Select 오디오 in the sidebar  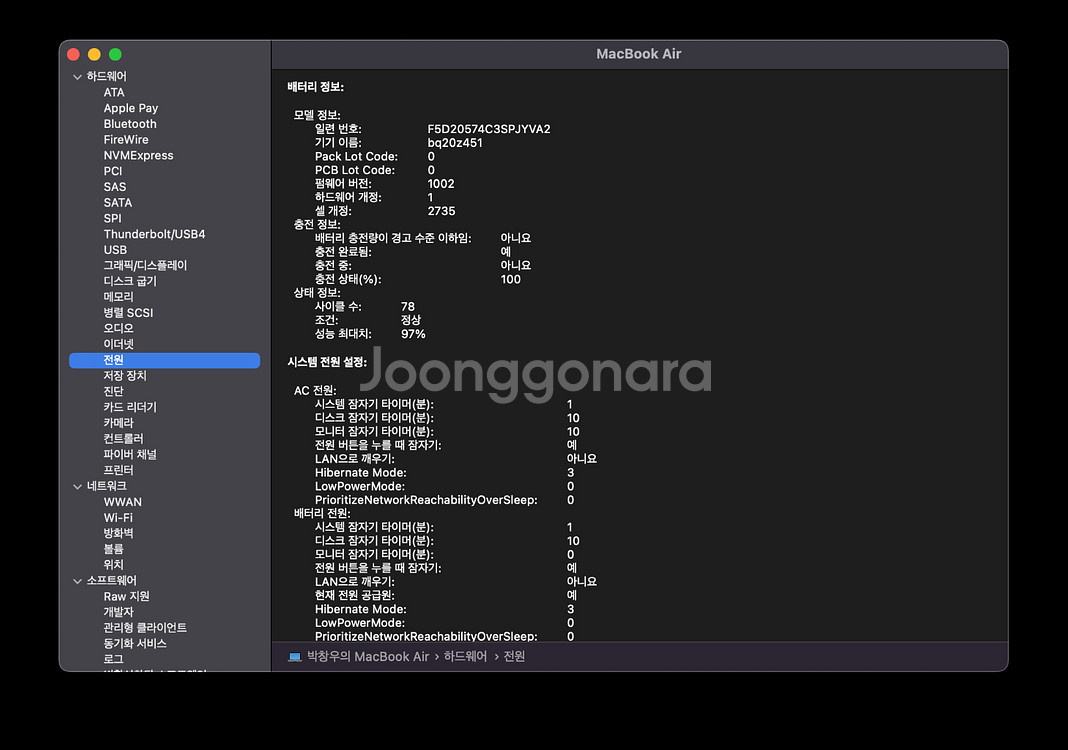[119, 328]
